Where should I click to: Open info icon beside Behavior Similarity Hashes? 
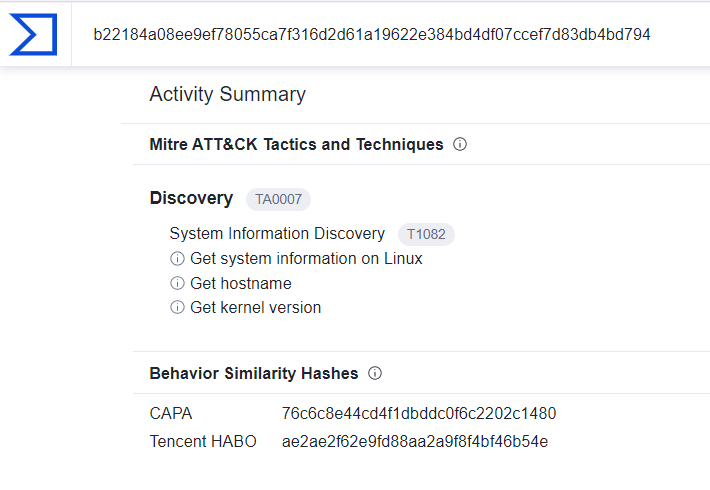coord(374,373)
